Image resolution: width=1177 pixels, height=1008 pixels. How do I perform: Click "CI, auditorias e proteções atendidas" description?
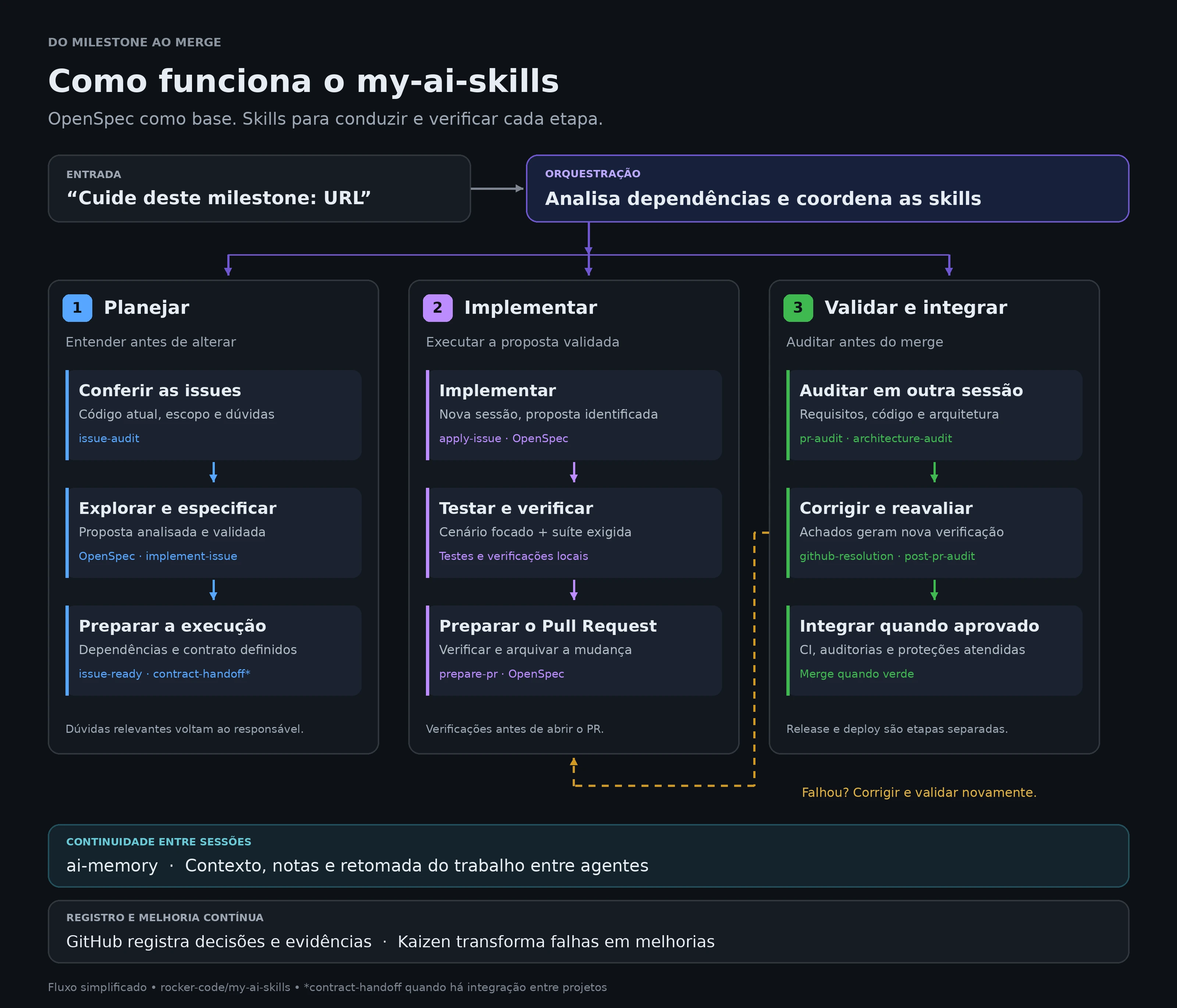(912, 650)
